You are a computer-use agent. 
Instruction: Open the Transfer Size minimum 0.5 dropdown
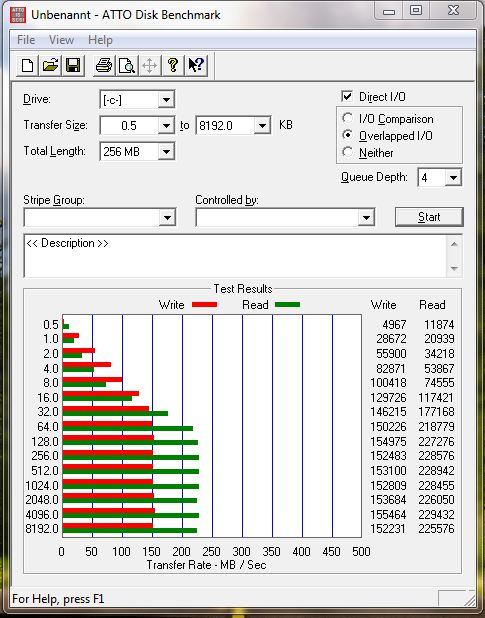(166, 126)
